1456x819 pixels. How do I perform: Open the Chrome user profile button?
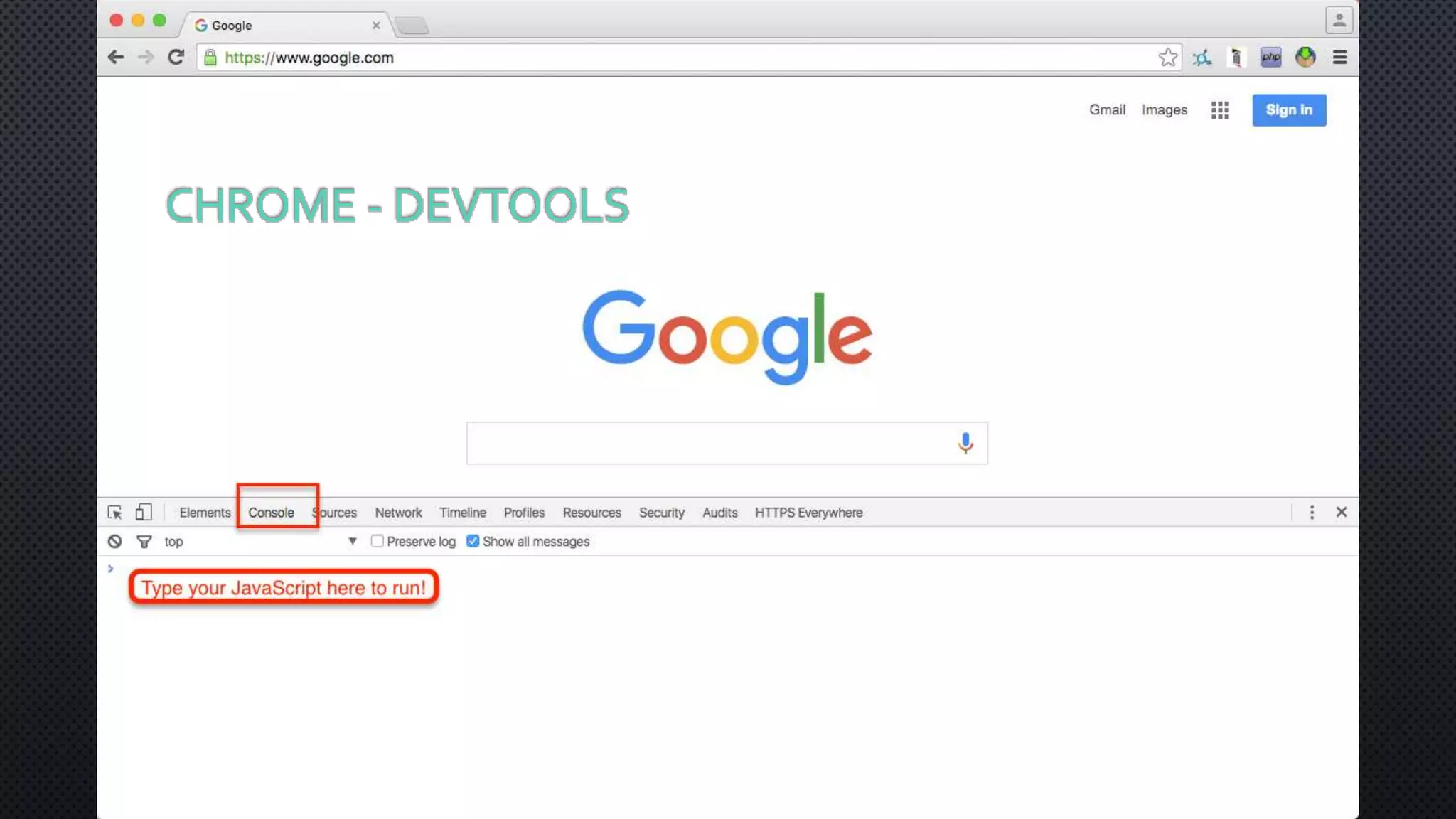(x=1339, y=20)
